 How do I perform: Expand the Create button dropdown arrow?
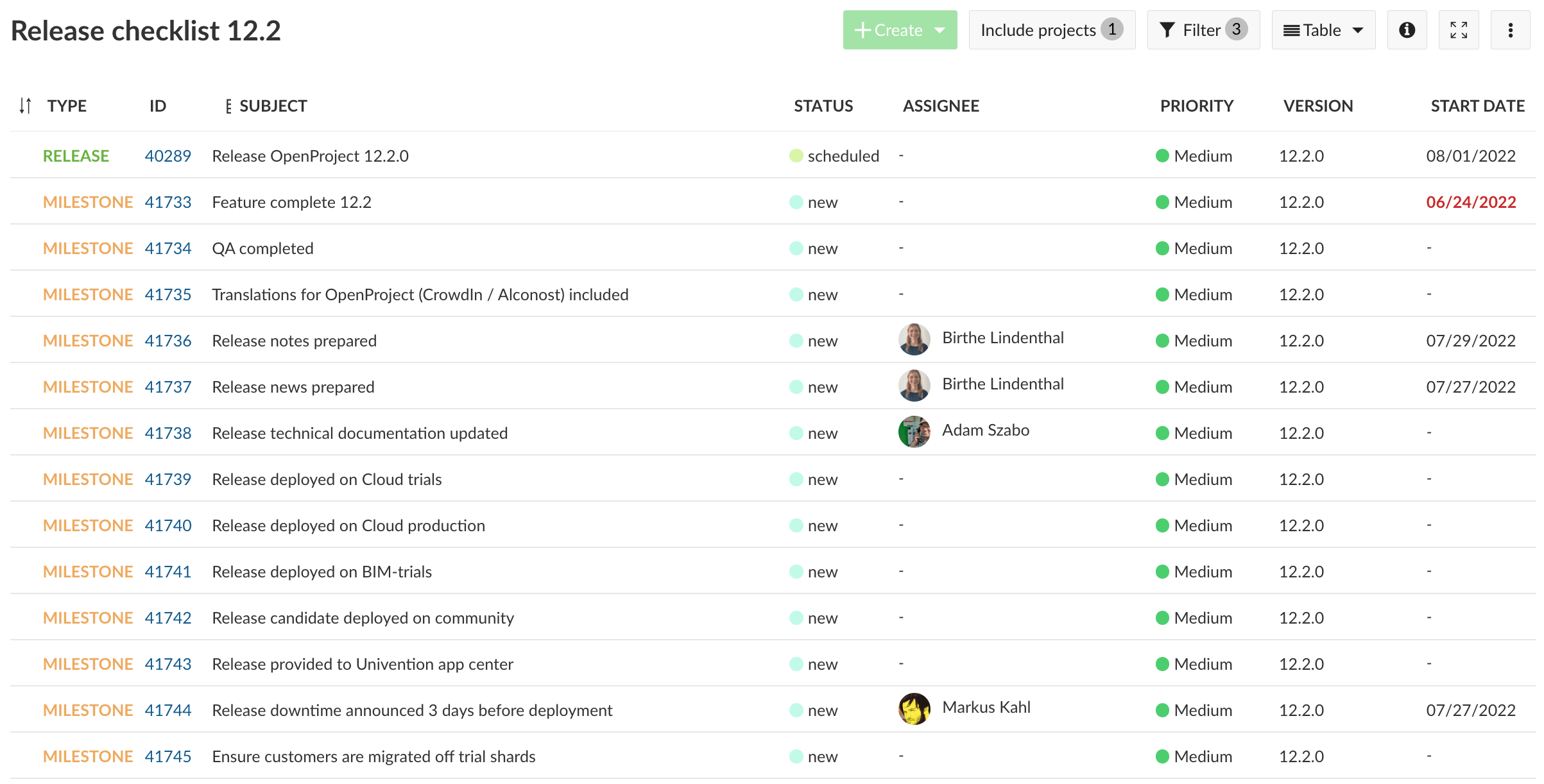(941, 30)
